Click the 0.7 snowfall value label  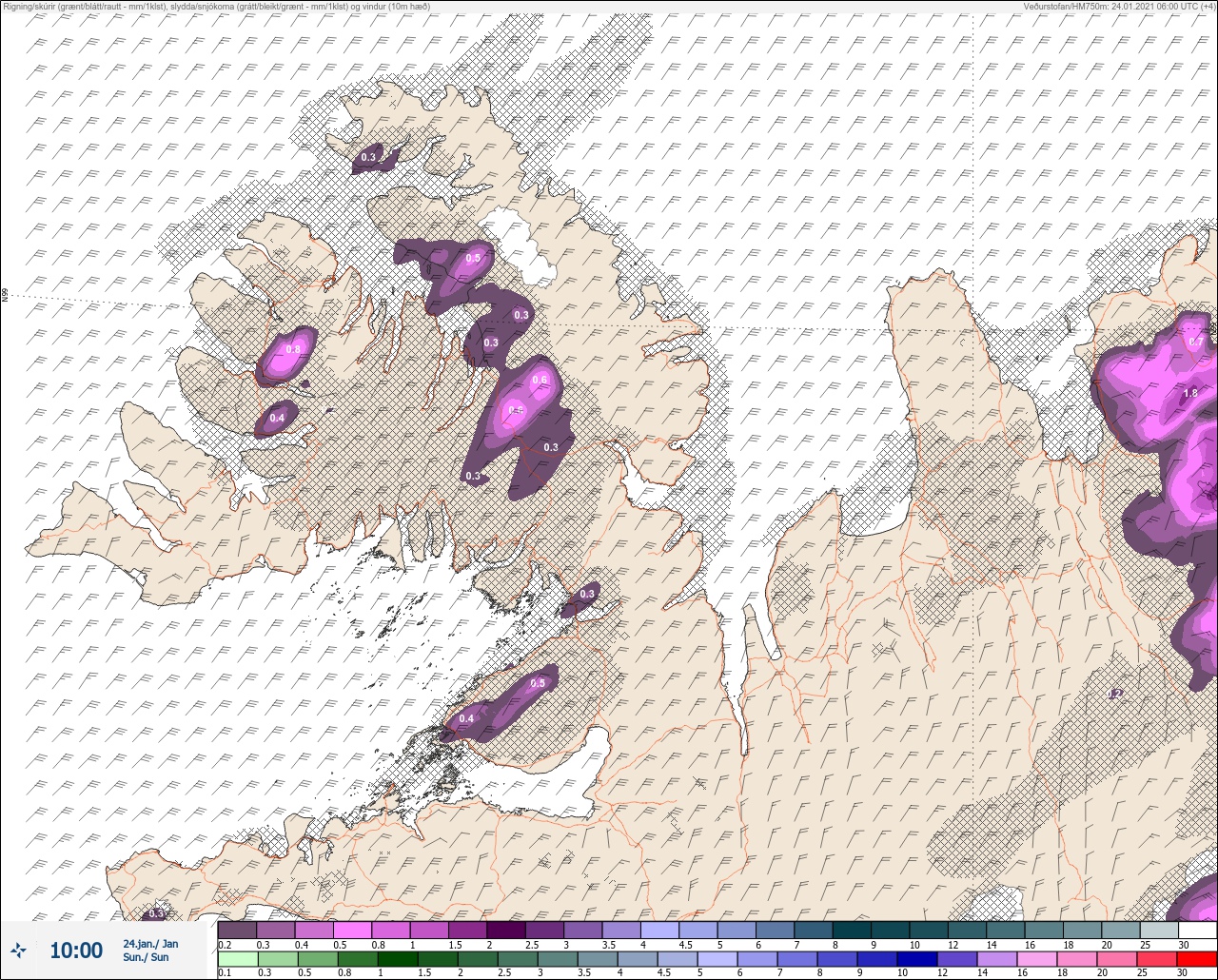tap(1196, 342)
